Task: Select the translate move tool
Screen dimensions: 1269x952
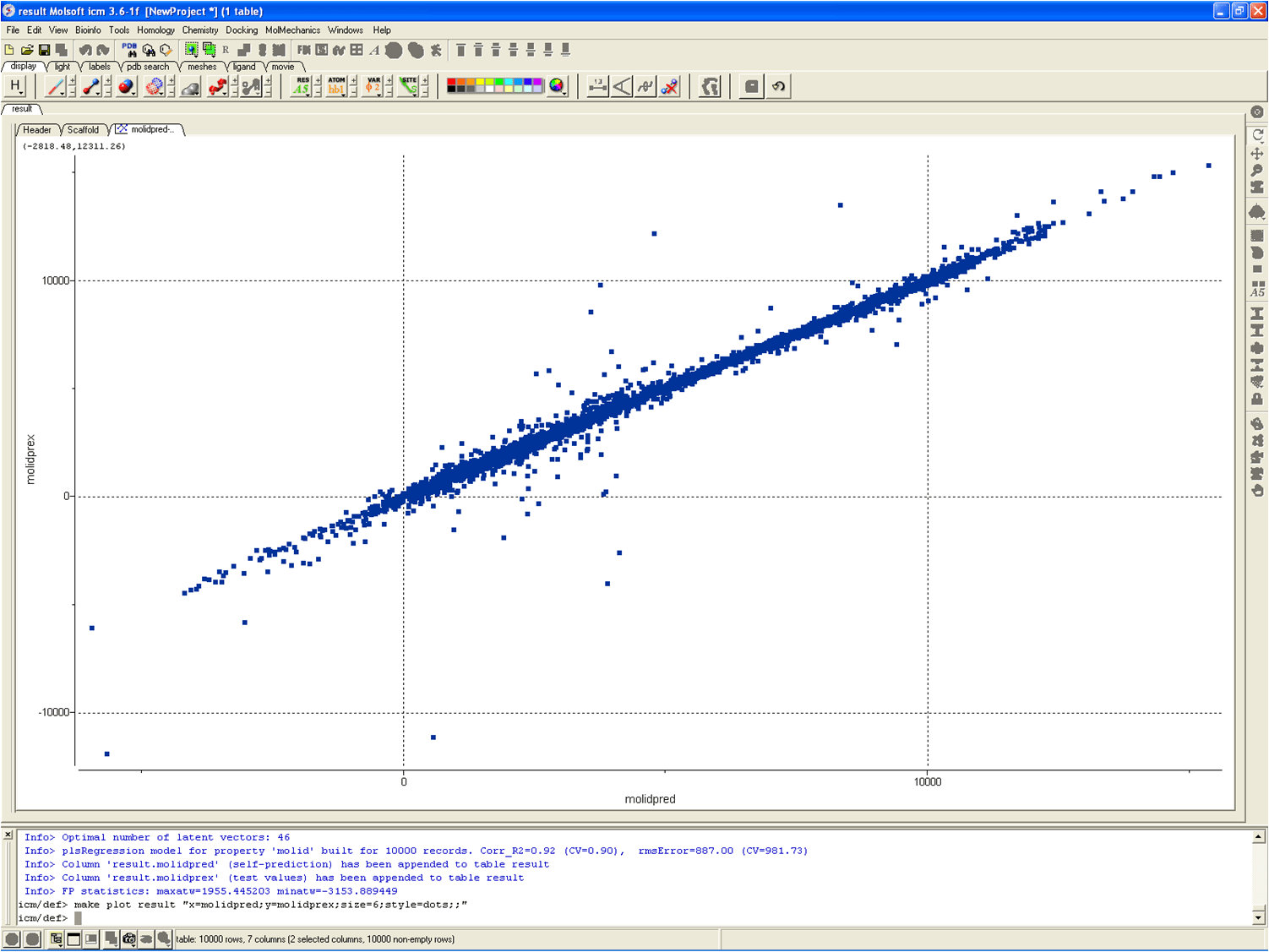Action: pos(1257,153)
